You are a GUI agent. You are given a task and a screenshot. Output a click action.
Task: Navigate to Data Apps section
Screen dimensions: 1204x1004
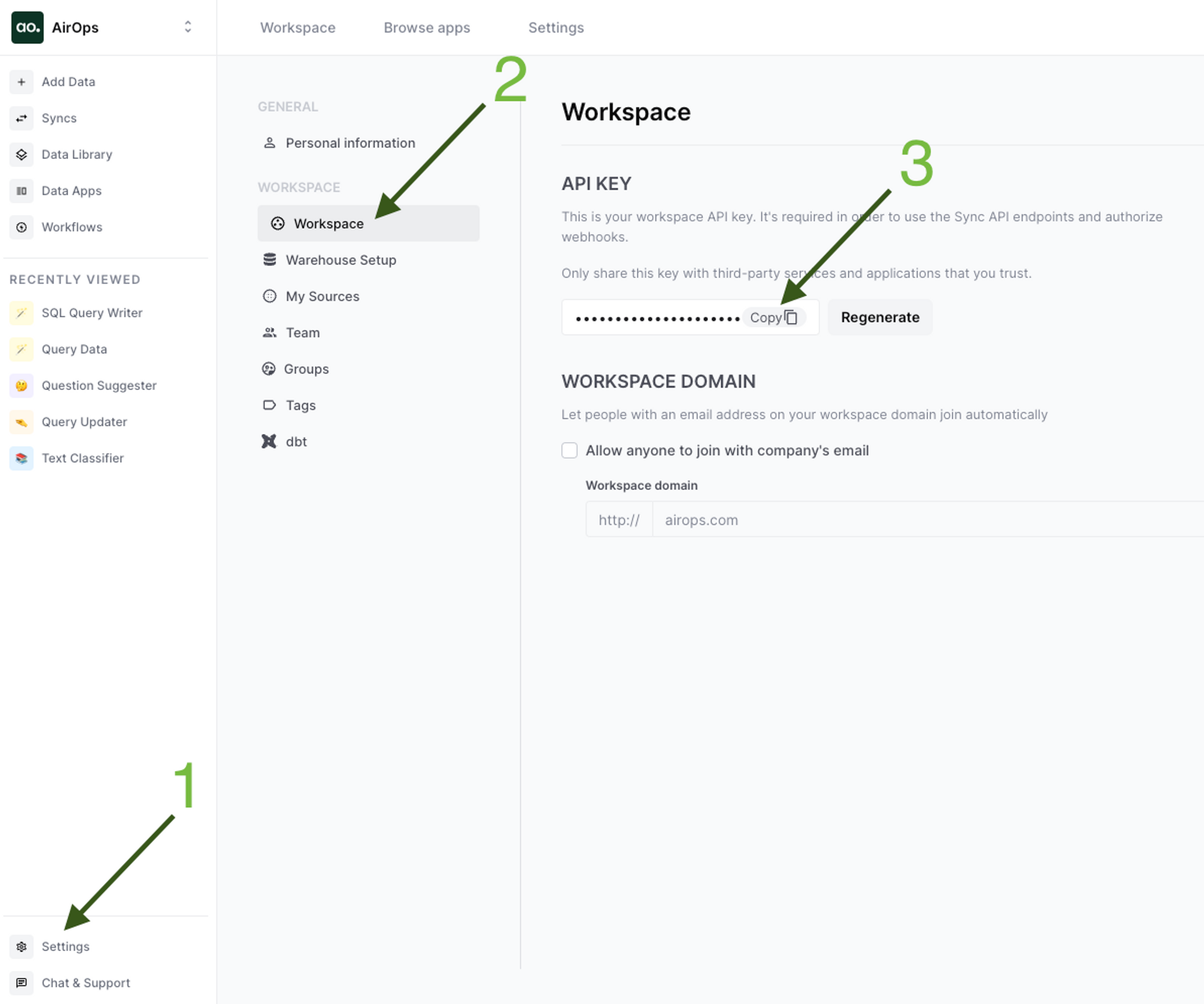(70, 190)
